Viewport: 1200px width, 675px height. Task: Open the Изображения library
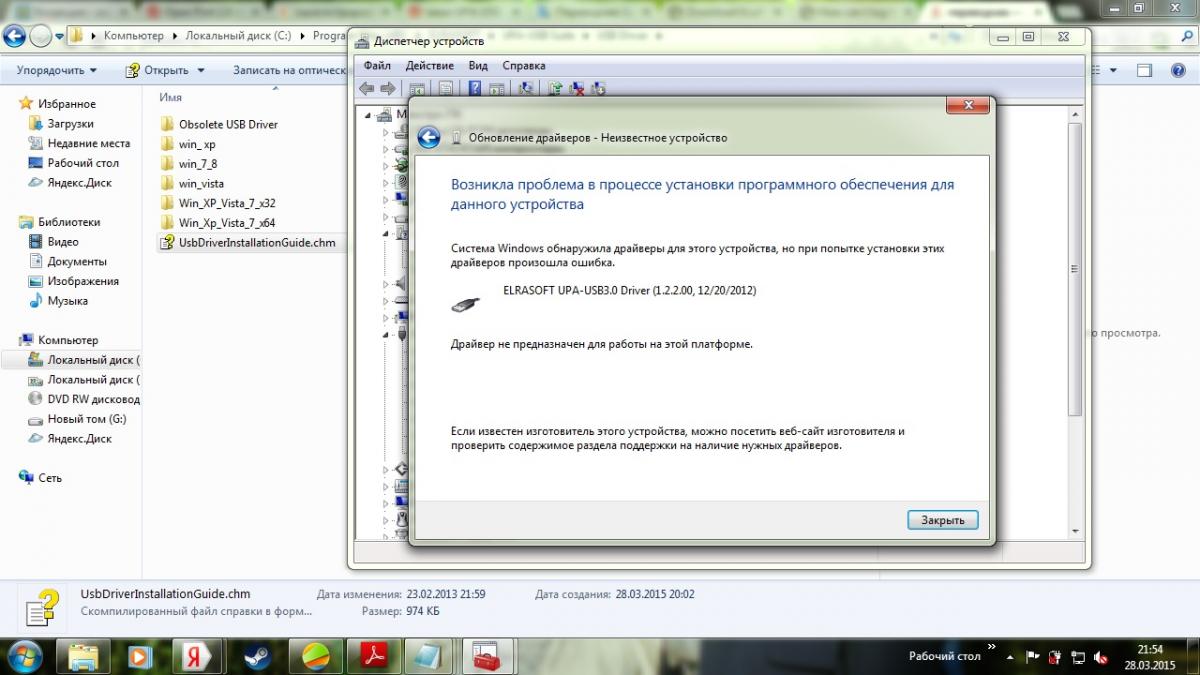tap(73, 281)
